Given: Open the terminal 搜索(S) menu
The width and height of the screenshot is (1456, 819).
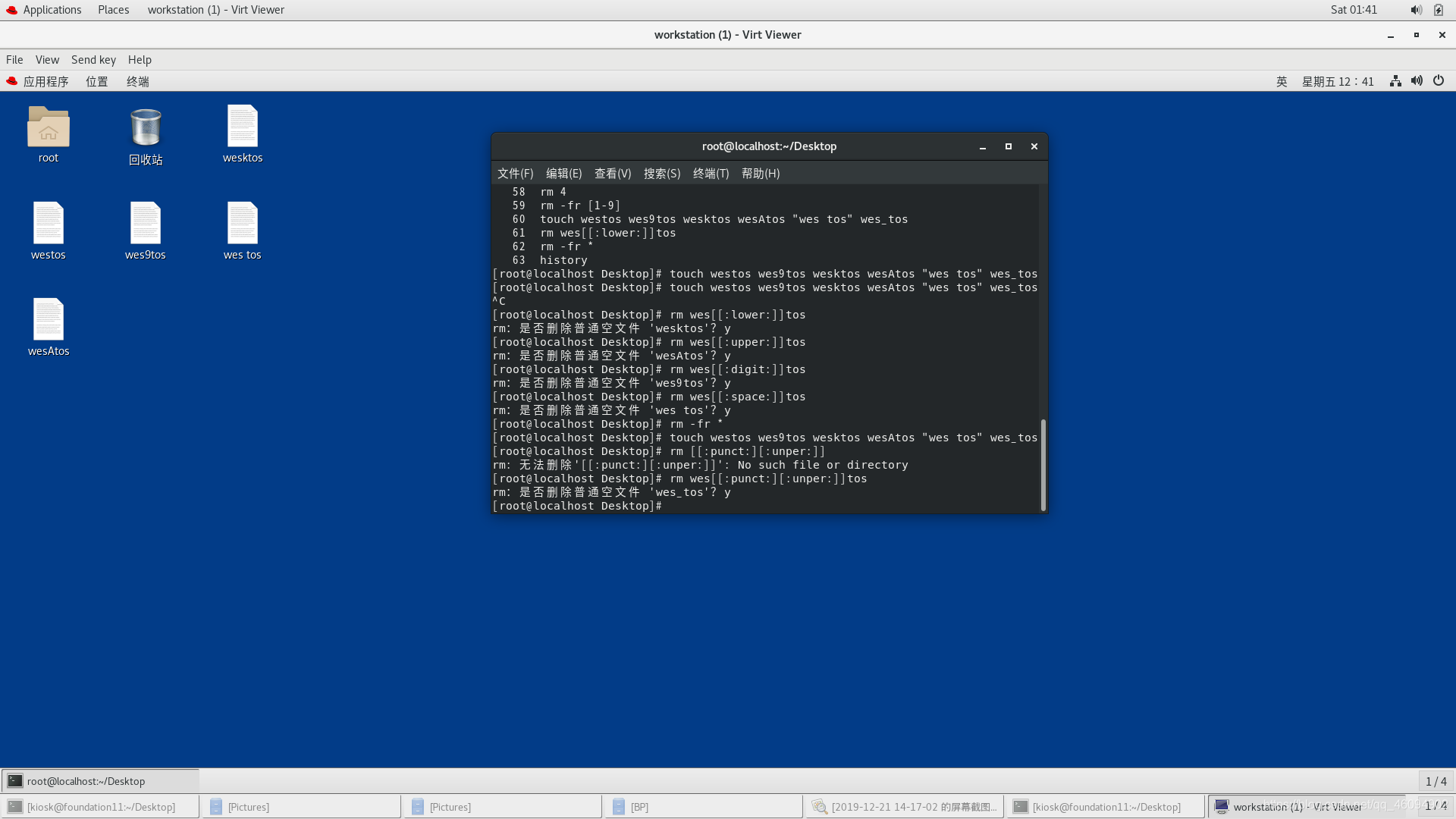Looking at the screenshot, I should (661, 174).
